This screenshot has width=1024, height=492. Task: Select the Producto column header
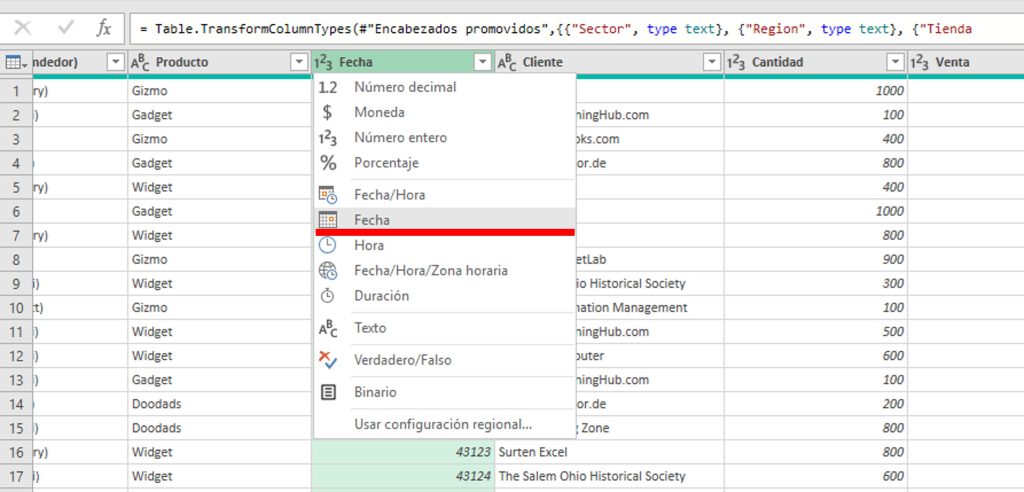coord(218,63)
